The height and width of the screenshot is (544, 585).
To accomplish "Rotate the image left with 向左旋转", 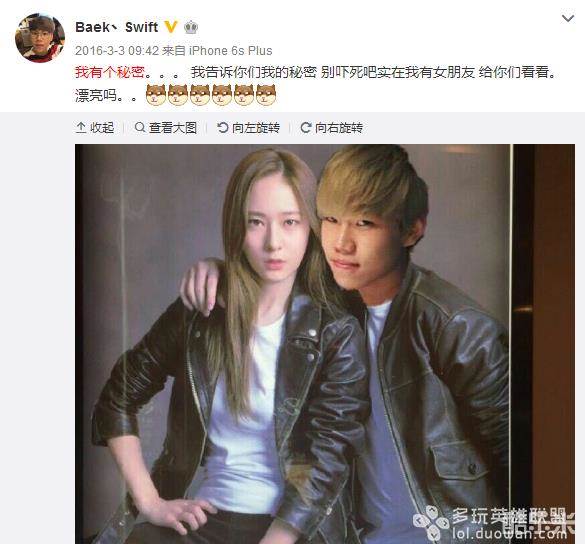I will (248, 128).
